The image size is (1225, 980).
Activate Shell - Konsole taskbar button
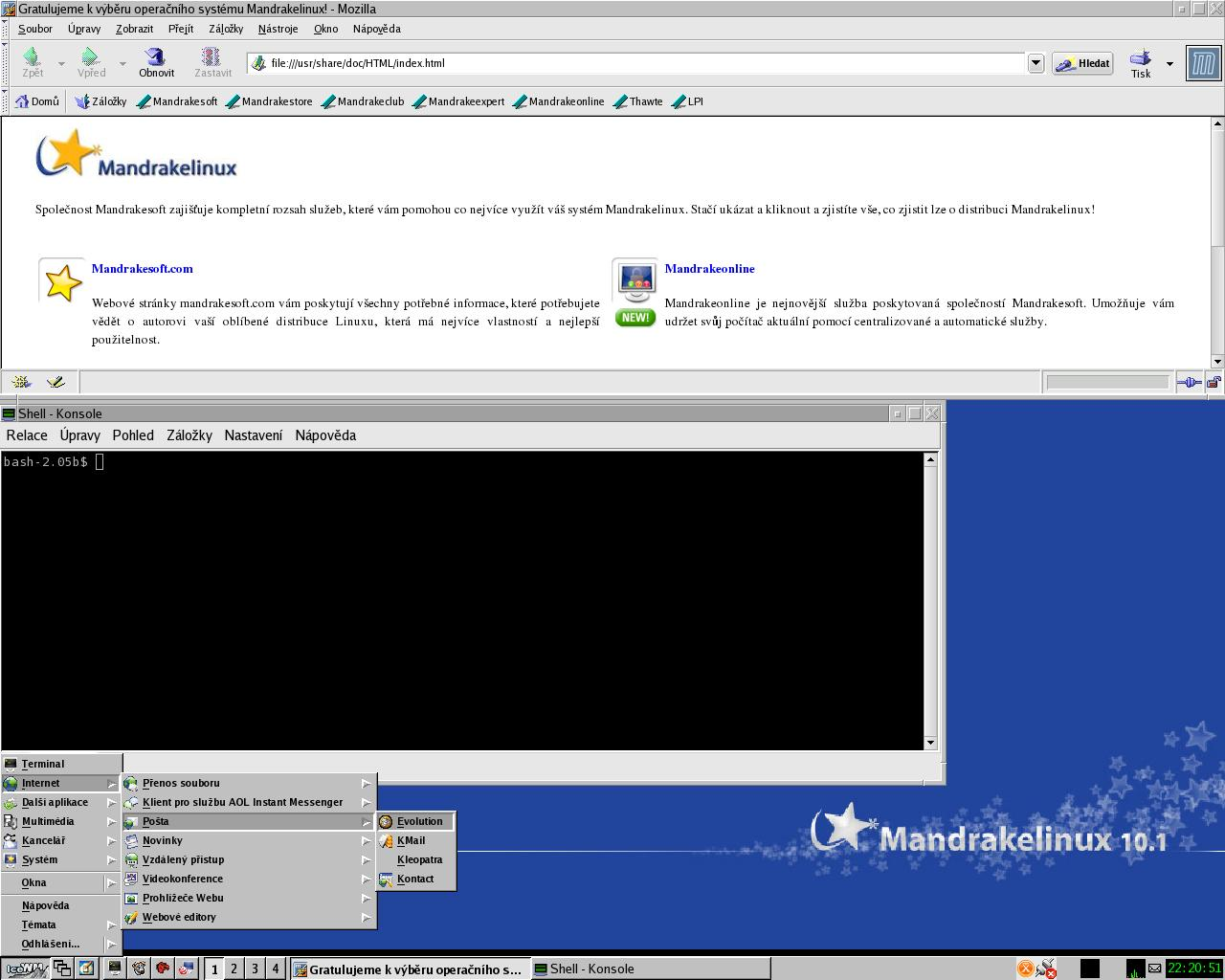pyautogui.click(x=650, y=969)
